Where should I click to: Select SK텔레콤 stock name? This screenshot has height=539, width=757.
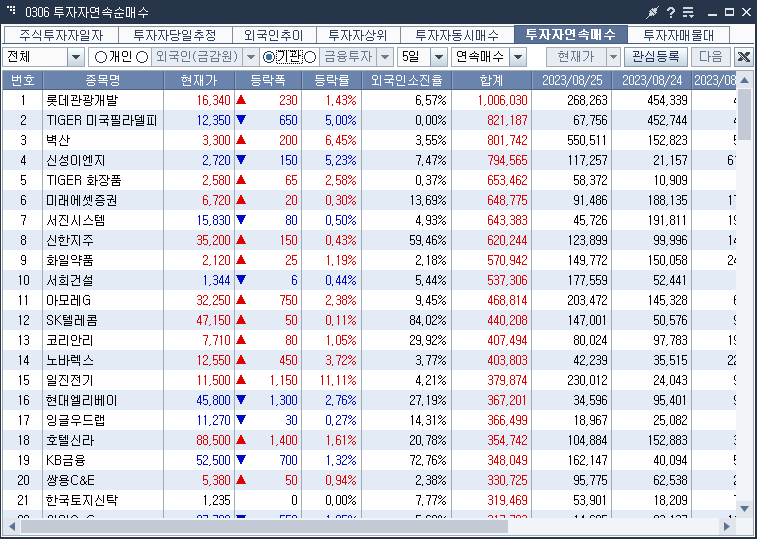pyautogui.click(x=72, y=320)
